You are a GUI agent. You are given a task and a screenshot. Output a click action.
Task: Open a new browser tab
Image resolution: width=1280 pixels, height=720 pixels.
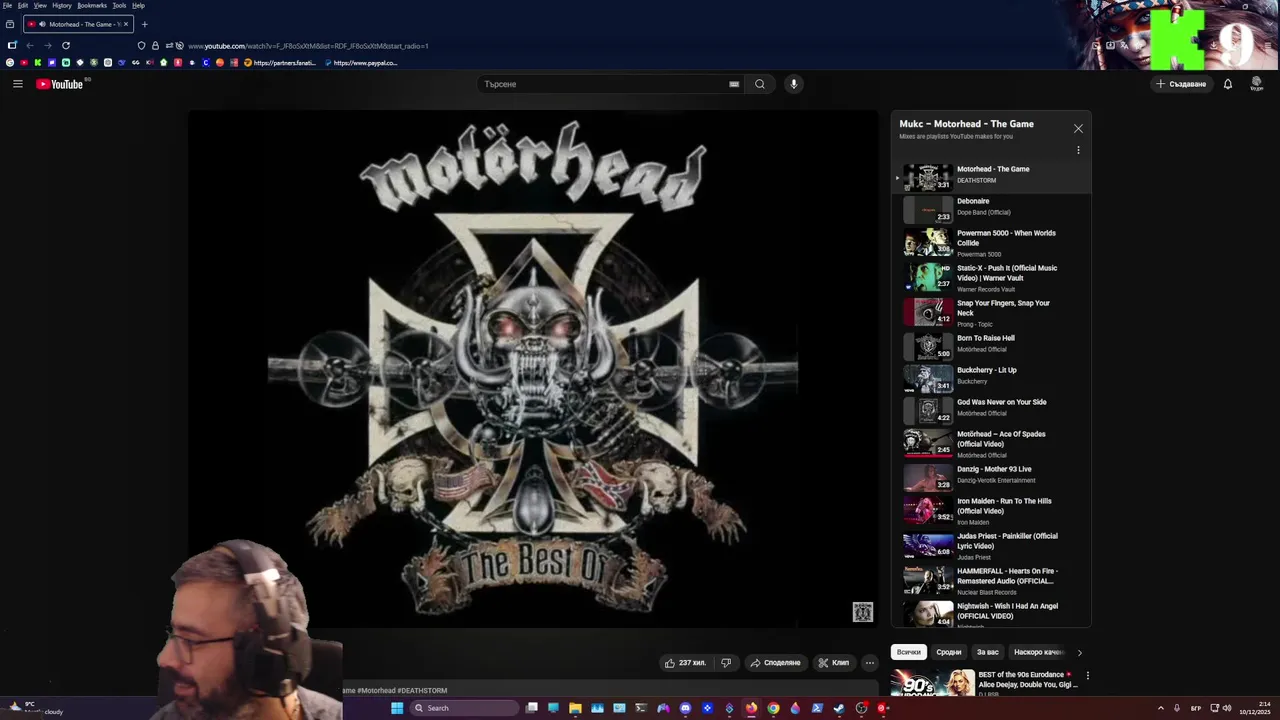144,24
